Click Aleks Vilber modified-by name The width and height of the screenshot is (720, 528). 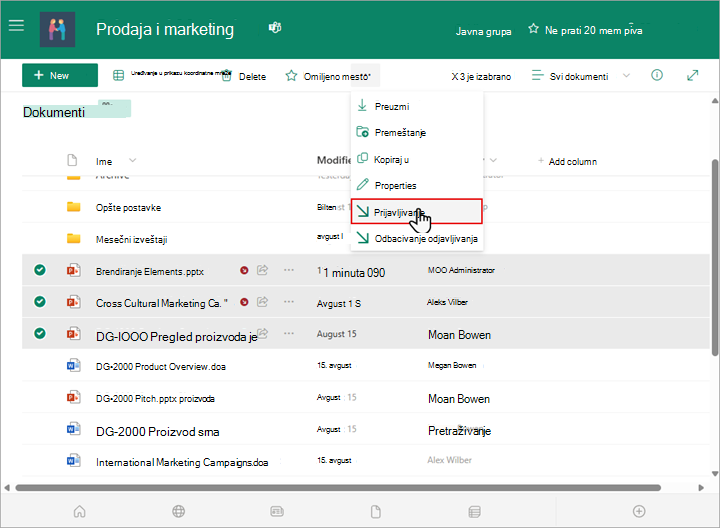(x=447, y=302)
